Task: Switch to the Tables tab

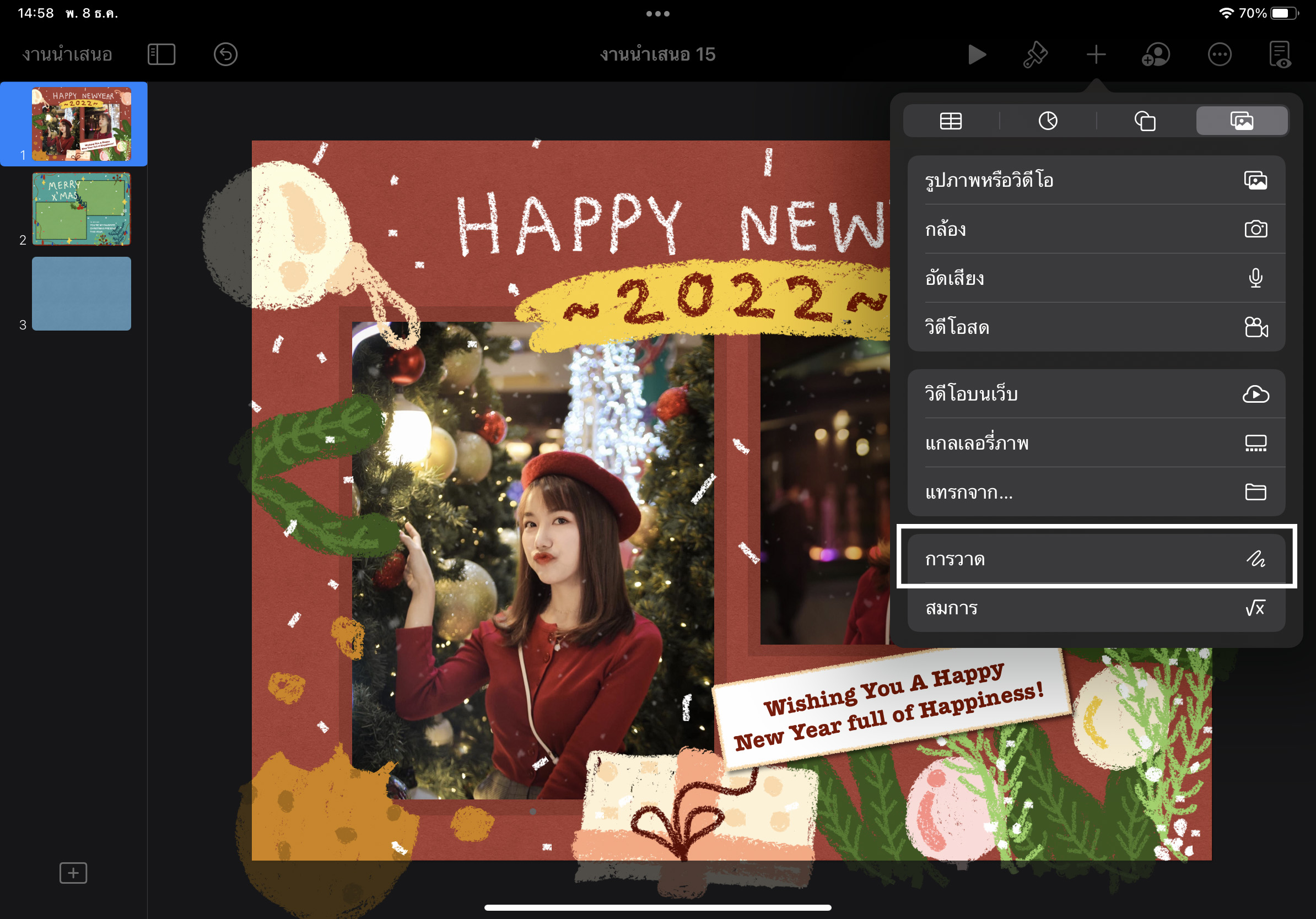Action: [950, 121]
